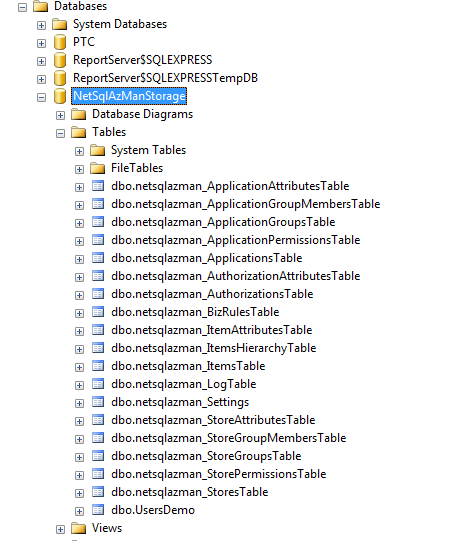Select dbo.netsqlazman_ItemsHierarchyTable
Viewport: 473px width, 541px height.
pos(214,348)
